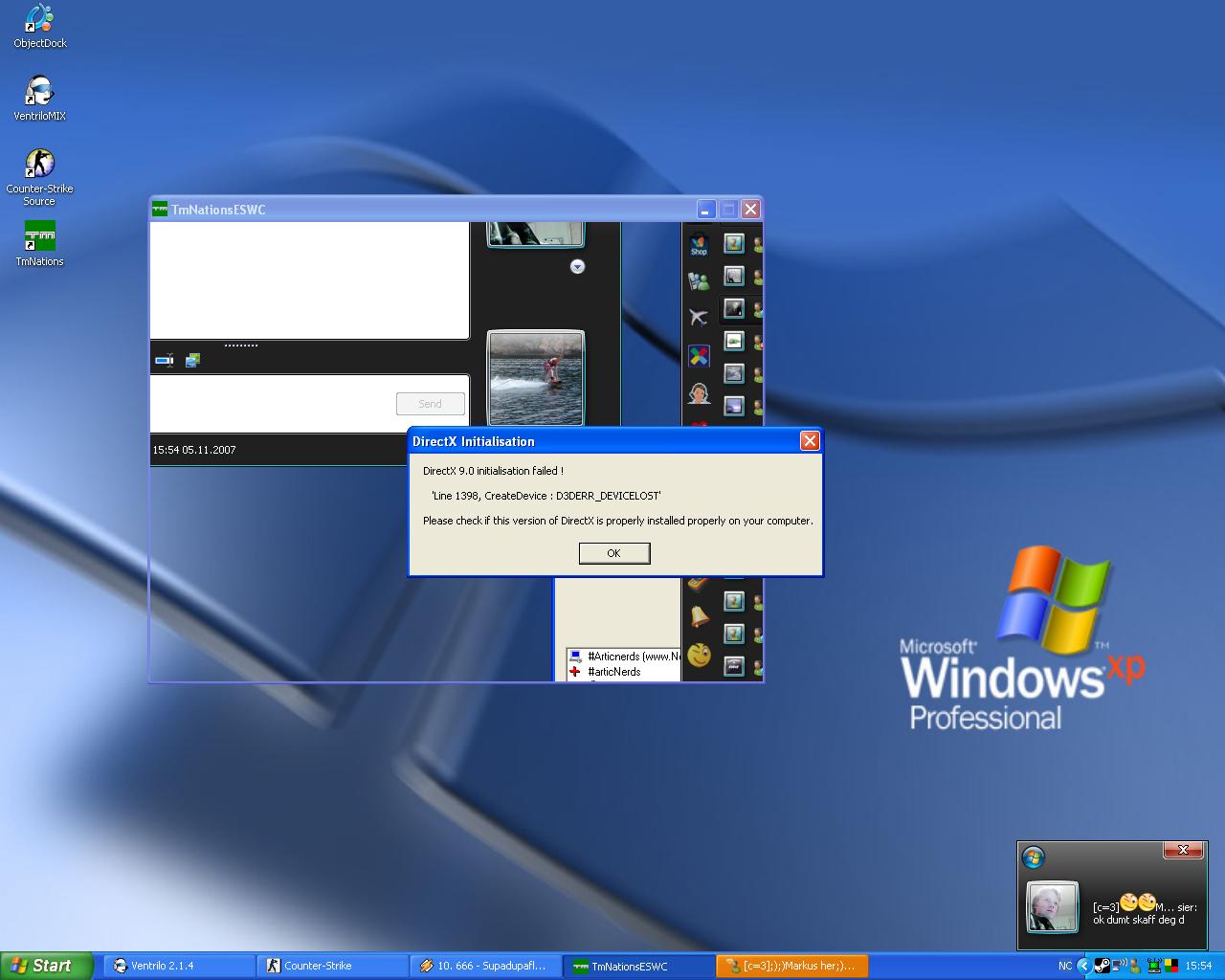Image resolution: width=1225 pixels, height=980 pixels.
Task: Click the Messenger buddy tray icon
Action: pyautogui.click(x=1135, y=966)
